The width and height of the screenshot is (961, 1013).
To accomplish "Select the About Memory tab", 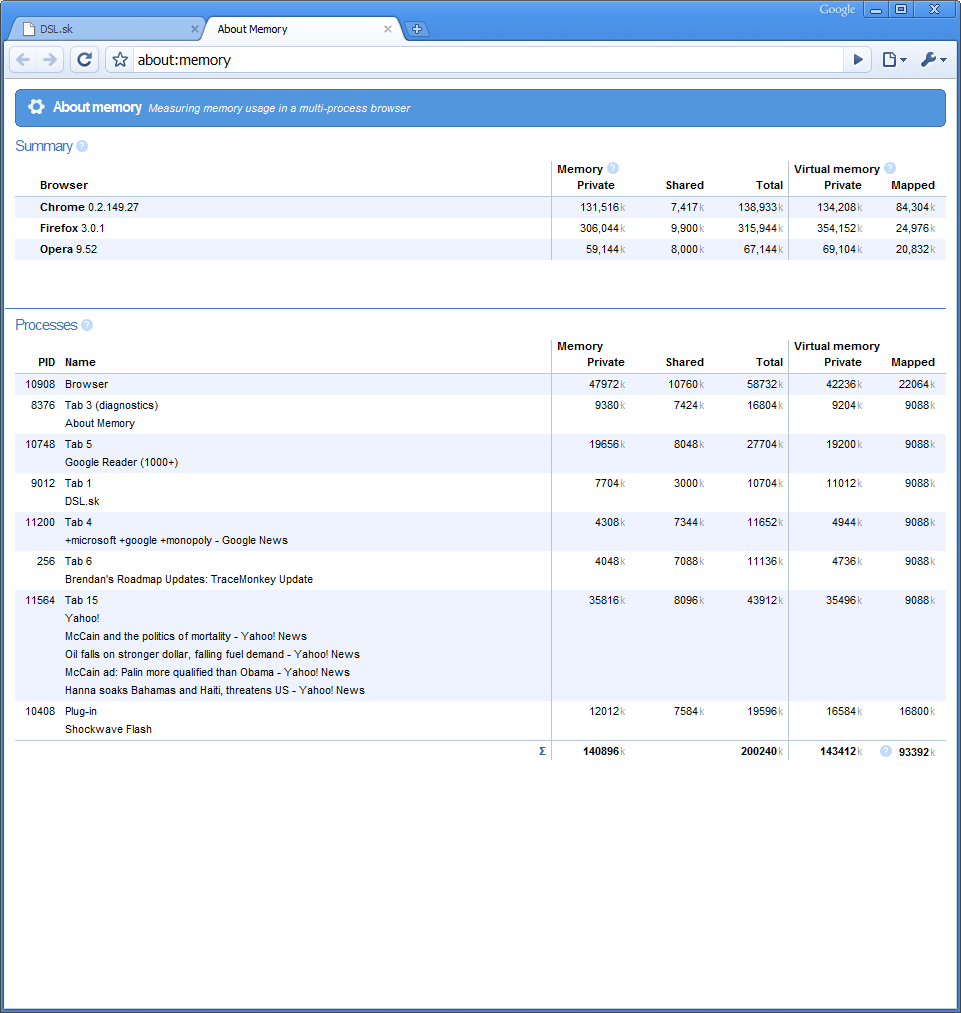I will (x=304, y=29).
